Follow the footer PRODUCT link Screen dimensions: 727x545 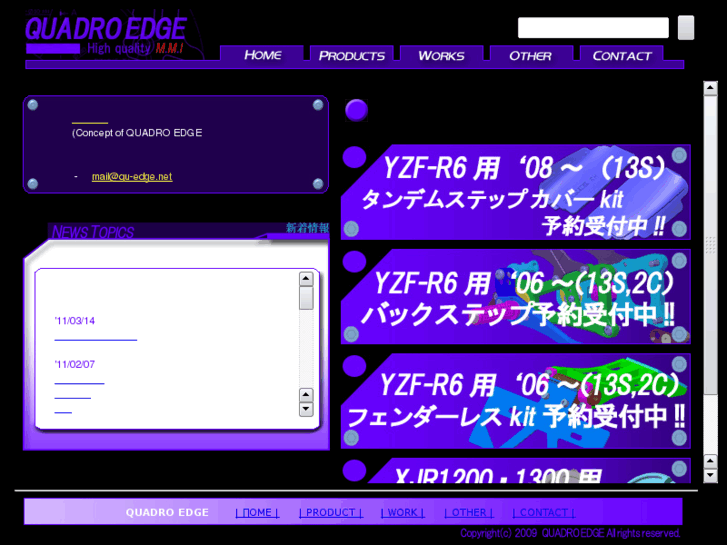(x=331, y=513)
